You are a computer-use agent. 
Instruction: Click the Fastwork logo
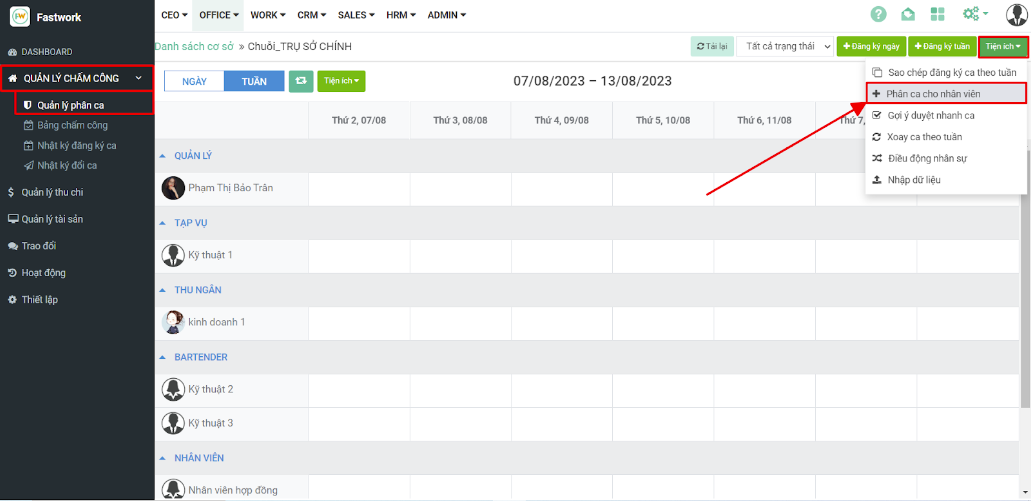[x=20, y=16]
